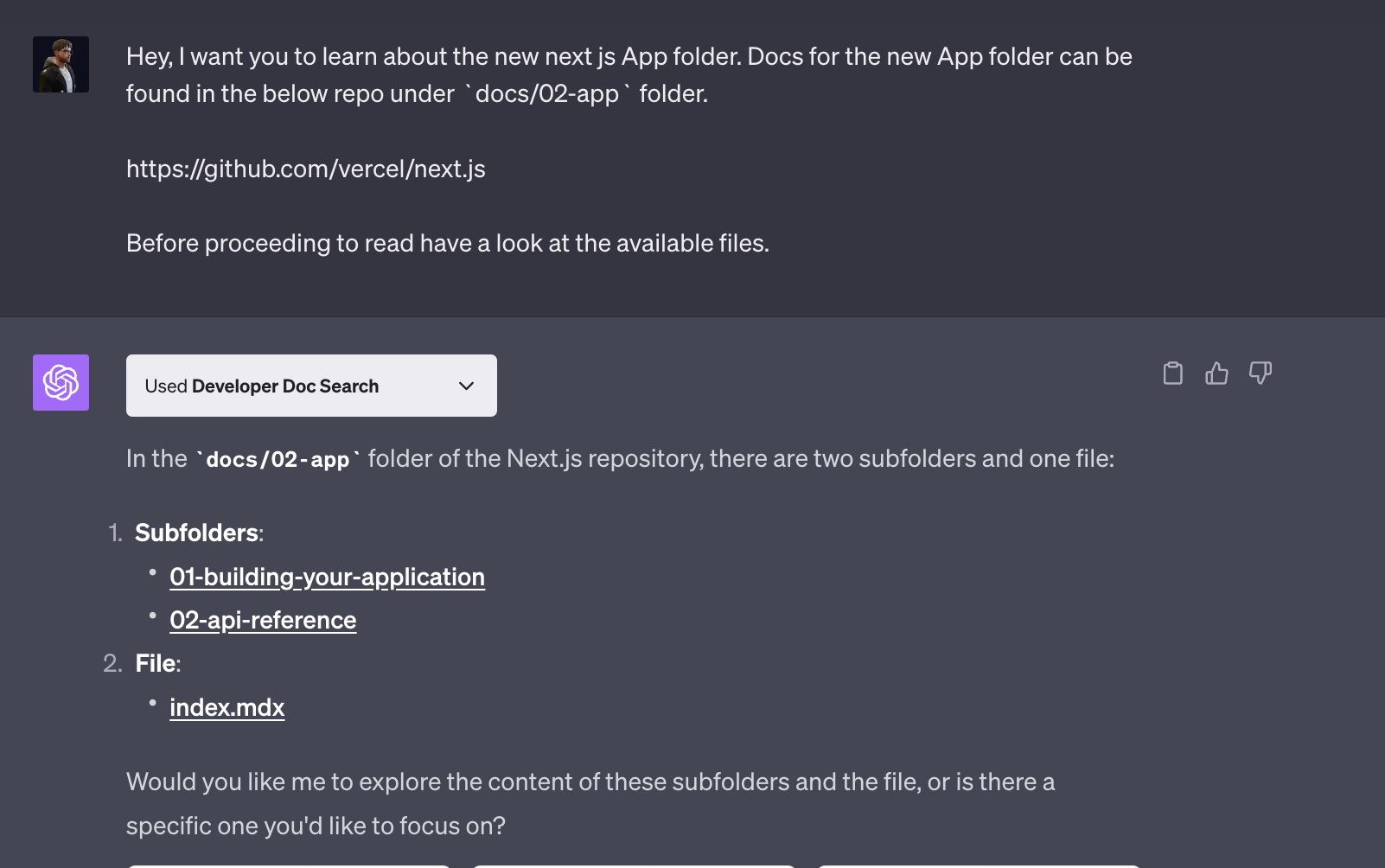Select the File list heading
The height and width of the screenshot is (868, 1385).
click(x=157, y=663)
